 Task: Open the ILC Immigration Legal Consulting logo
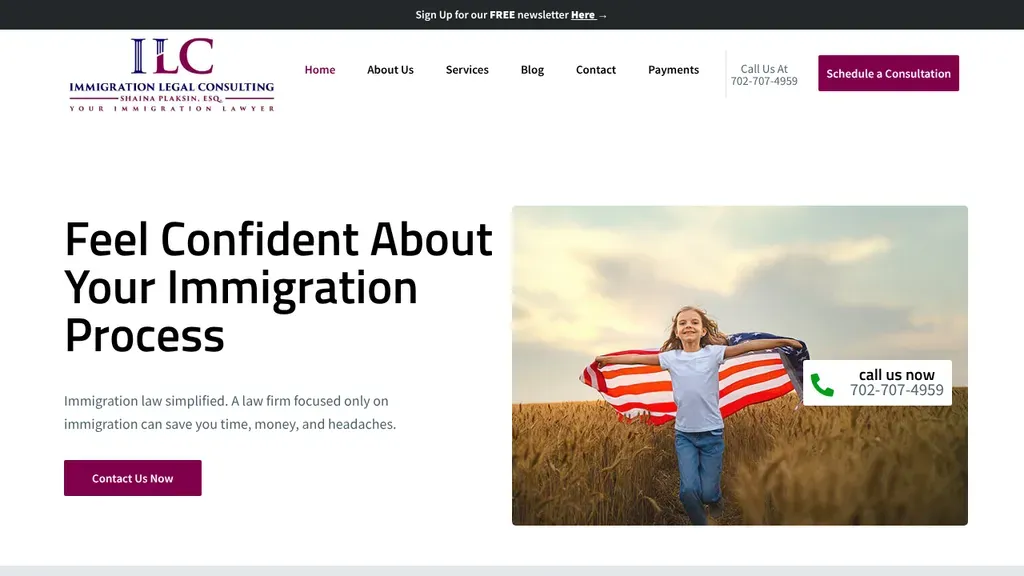tap(172, 74)
